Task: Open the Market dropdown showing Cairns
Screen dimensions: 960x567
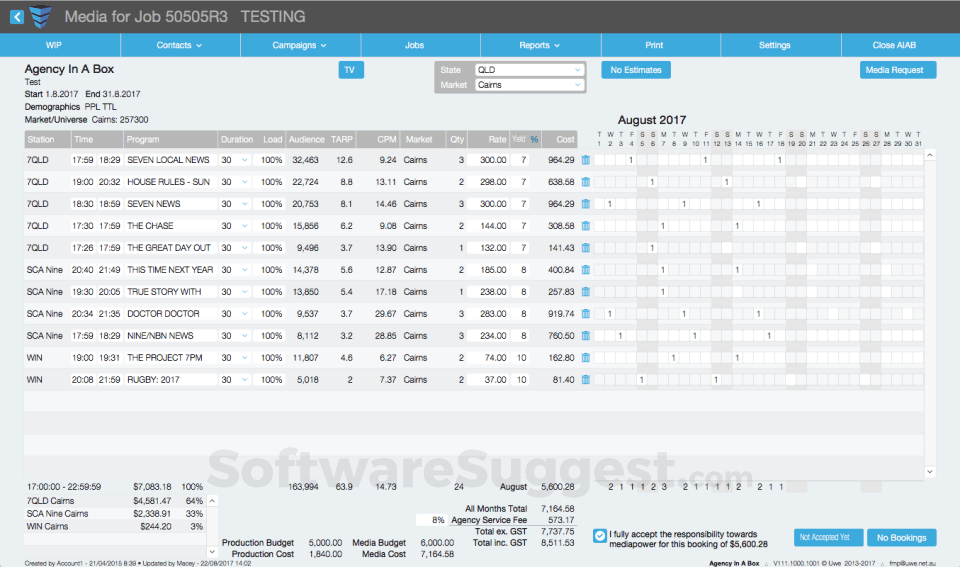Action: (x=529, y=85)
